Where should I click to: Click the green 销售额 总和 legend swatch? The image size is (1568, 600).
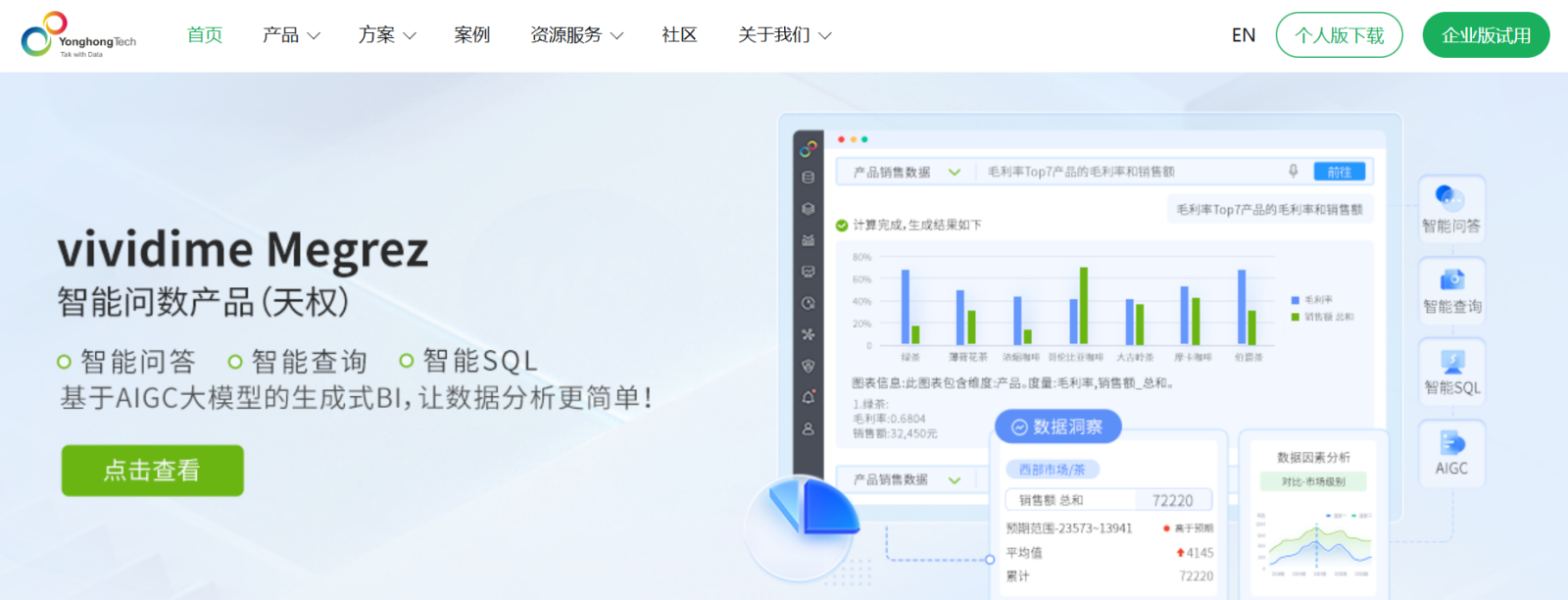coord(1296,317)
